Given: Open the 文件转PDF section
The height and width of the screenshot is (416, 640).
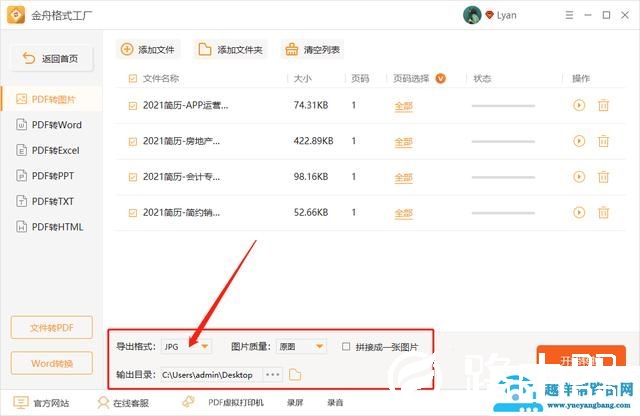Looking at the screenshot, I should pos(52,327).
